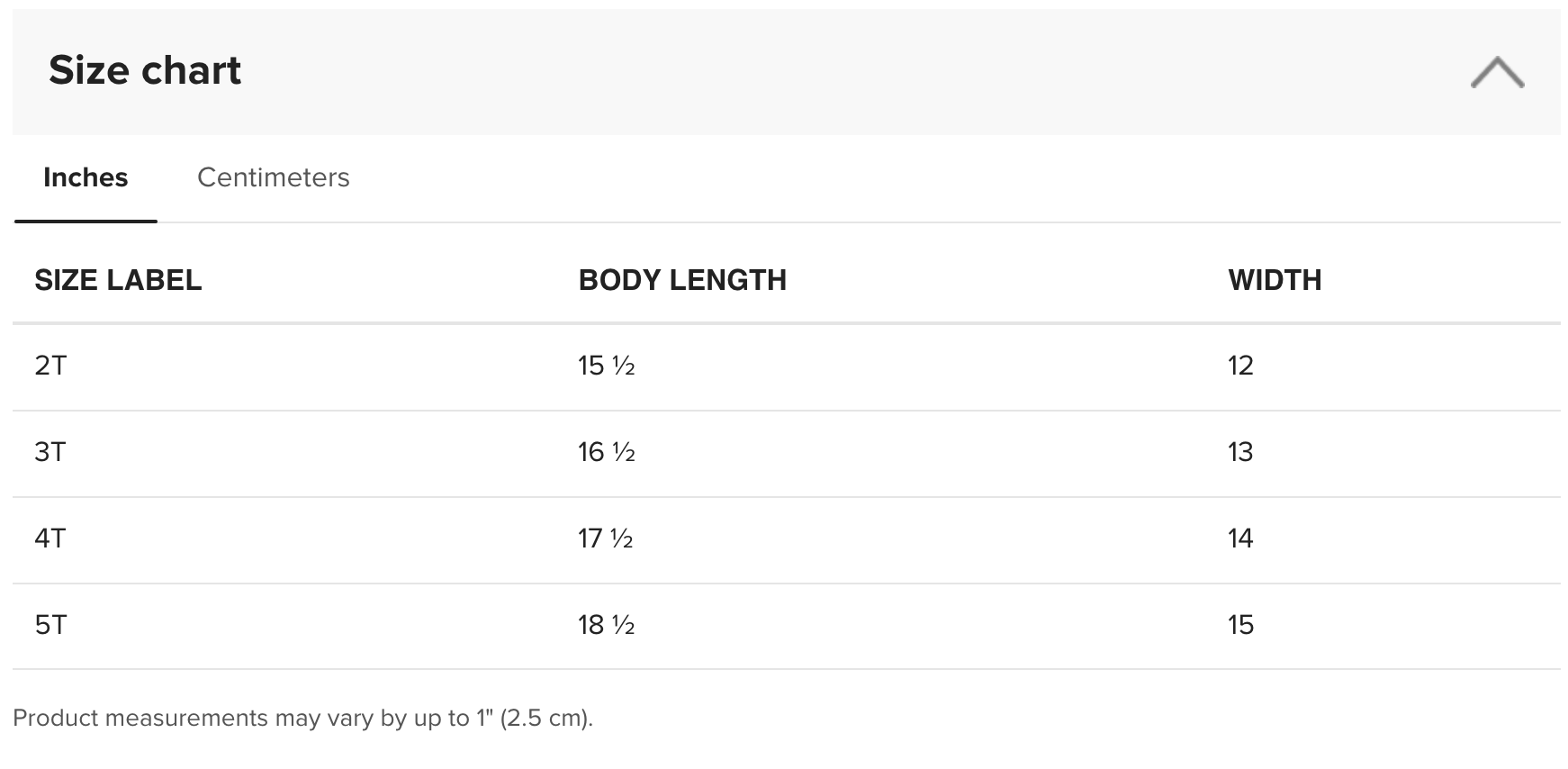Select the 5T size row label
This screenshot has width=1568, height=769.
tap(50, 625)
